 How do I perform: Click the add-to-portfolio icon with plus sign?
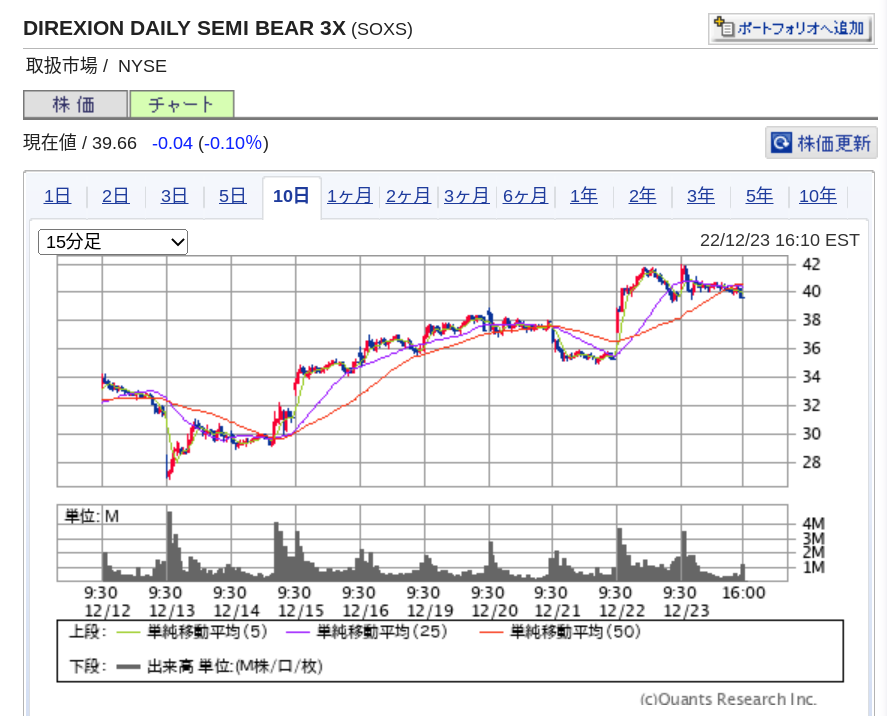click(x=724, y=27)
